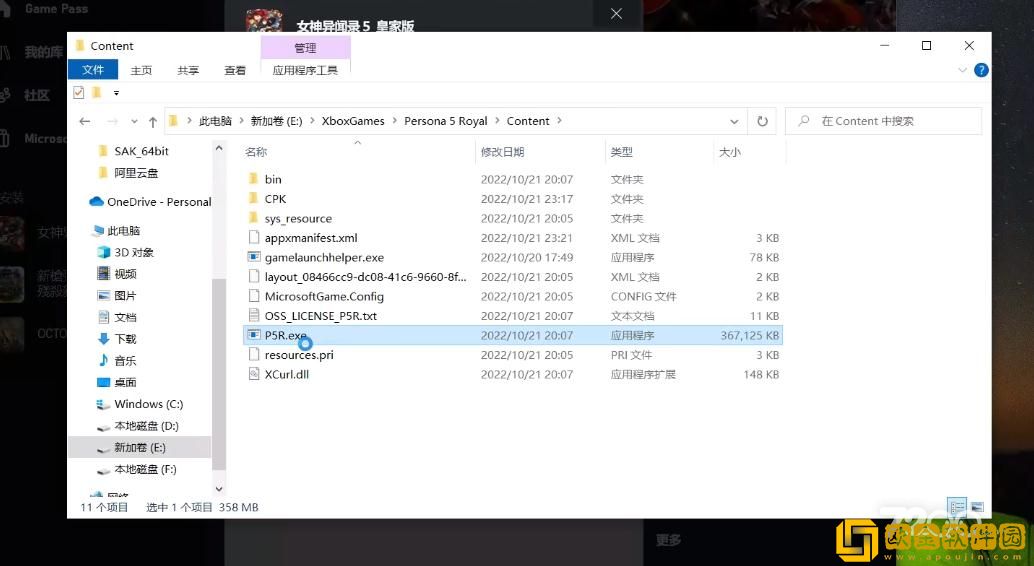Open the 查看 ribbon tab
Screen dimensions: 1034x566
coord(235,70)
